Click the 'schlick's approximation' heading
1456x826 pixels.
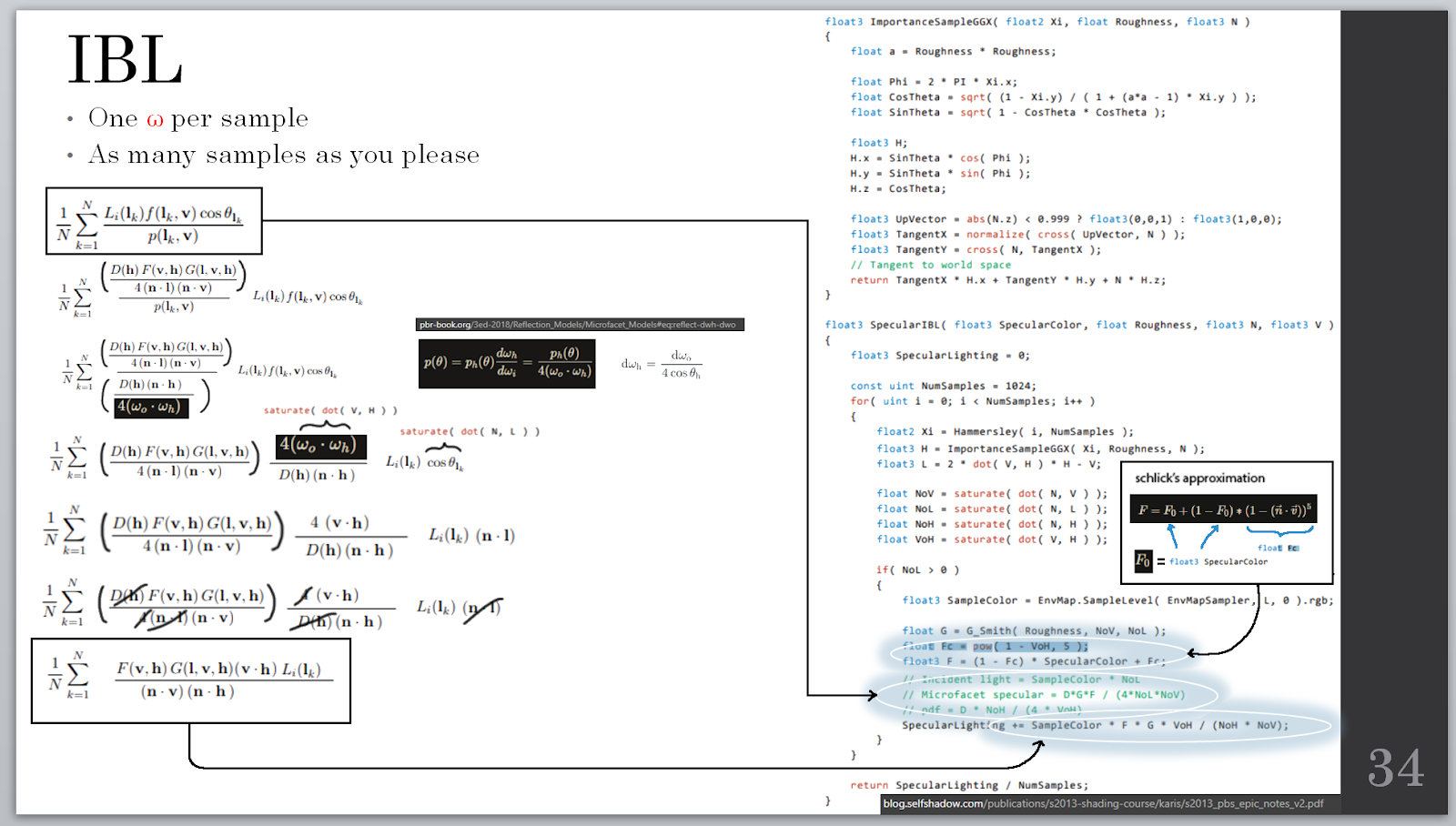point(1199,478)
